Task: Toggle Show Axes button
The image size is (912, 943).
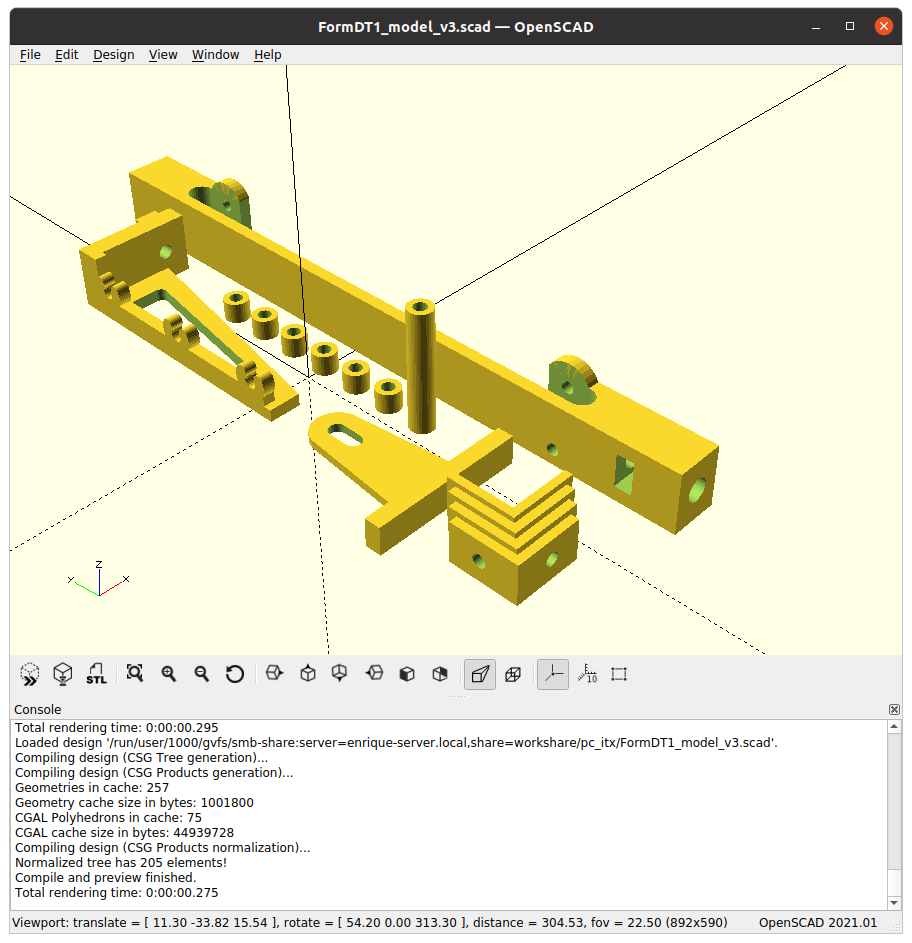Action: [553, 674]
